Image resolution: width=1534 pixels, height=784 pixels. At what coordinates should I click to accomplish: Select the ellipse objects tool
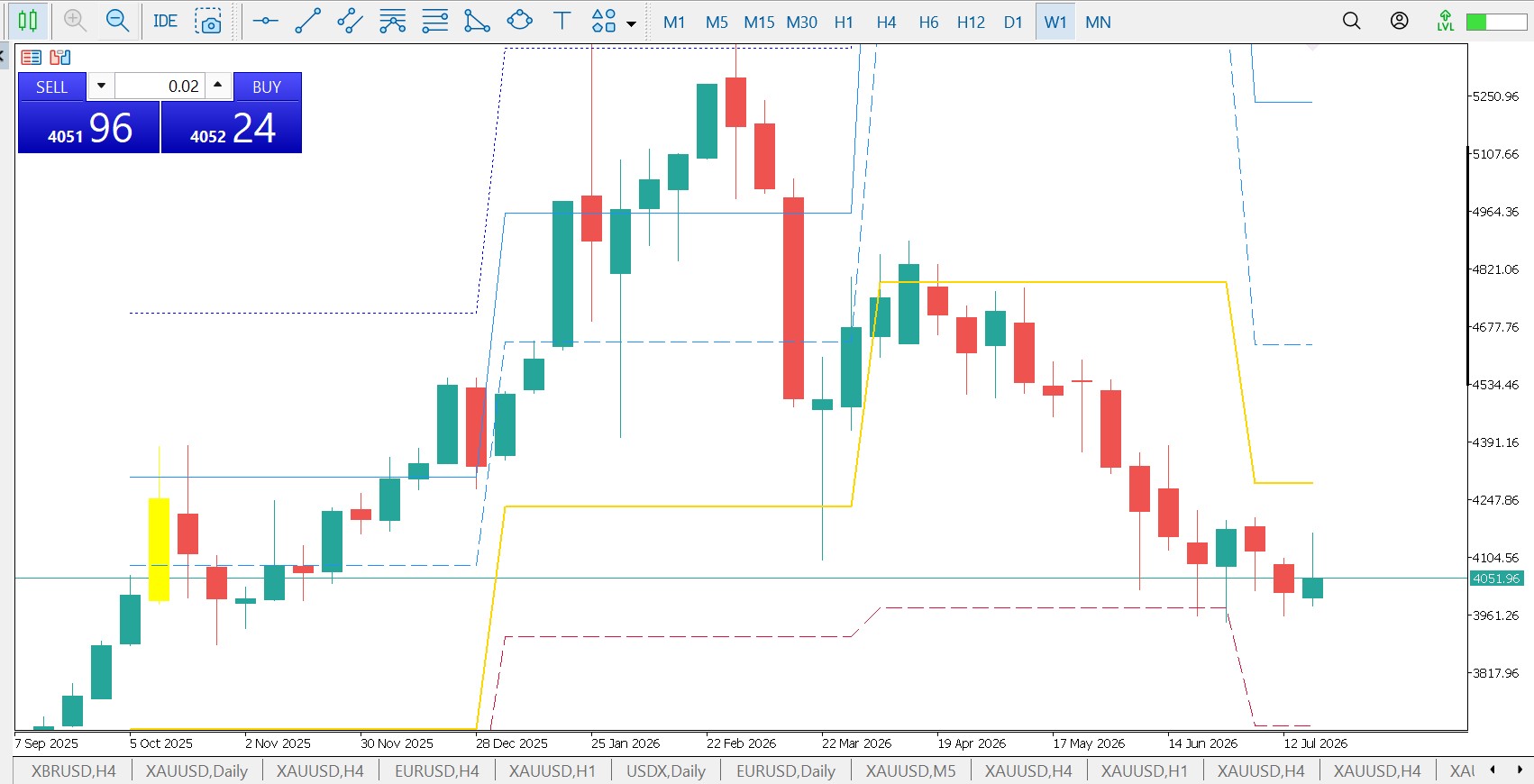click(519, 21)
